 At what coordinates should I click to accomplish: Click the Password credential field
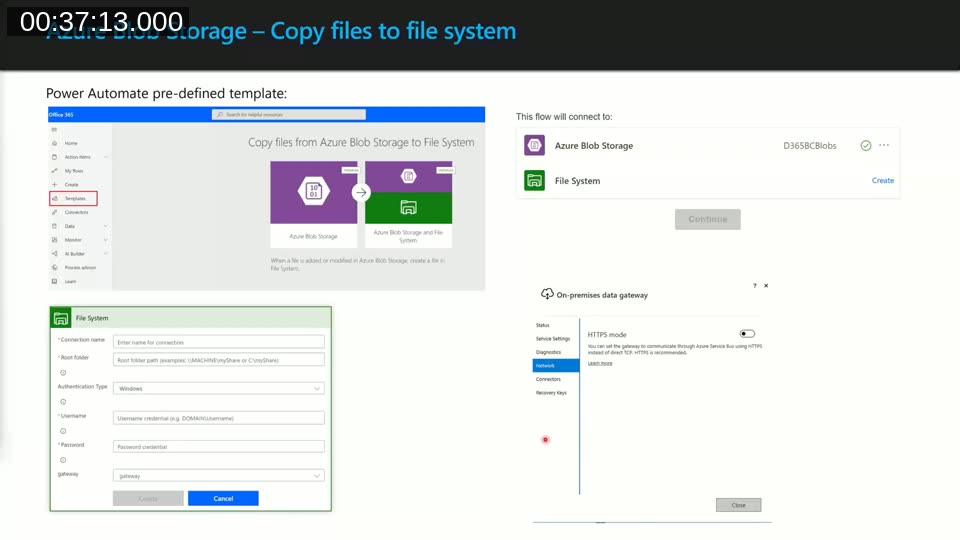pyautogui.click(x=219, y=447)
